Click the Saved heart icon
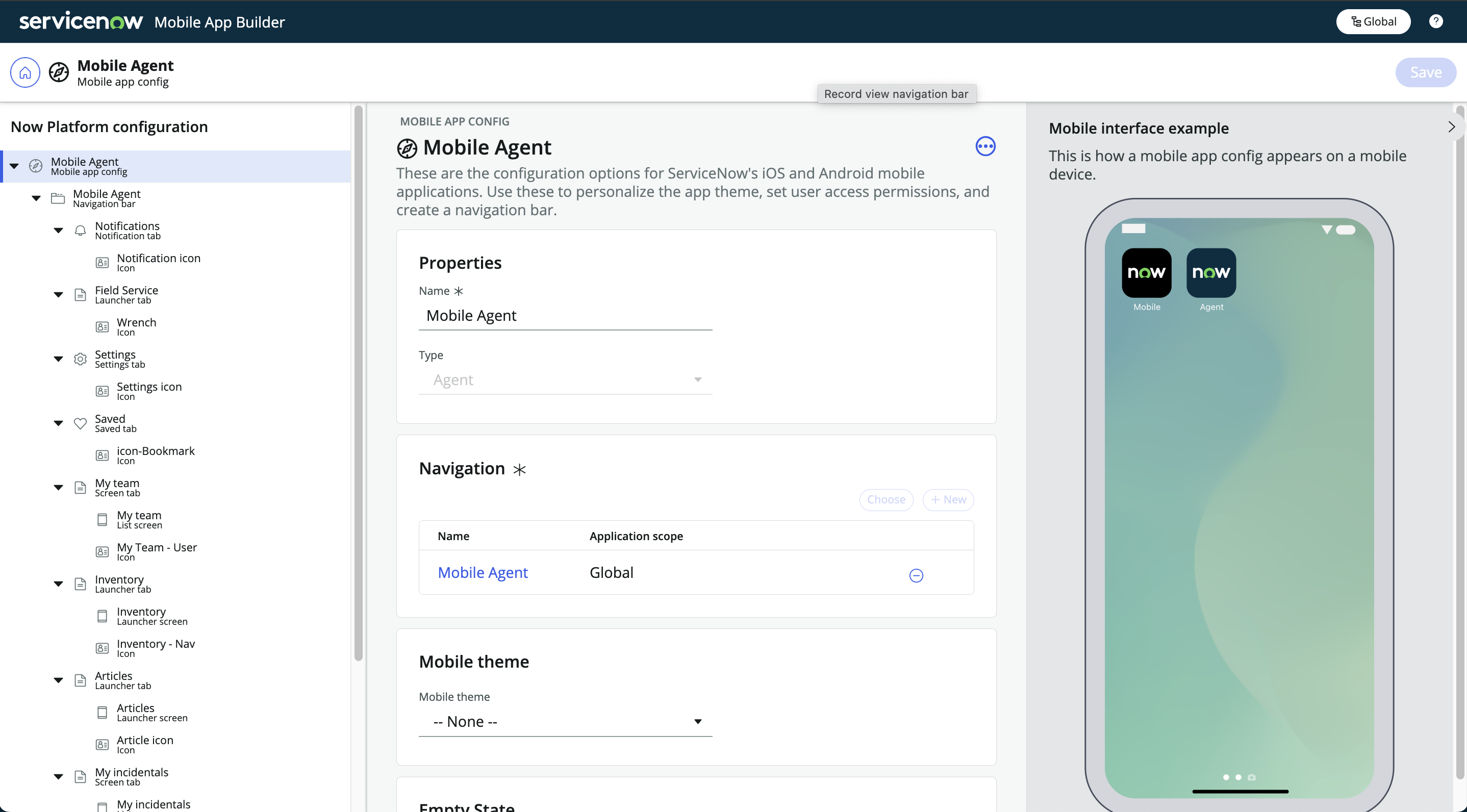The image size is (1467, 812). [x=80, y=424]
